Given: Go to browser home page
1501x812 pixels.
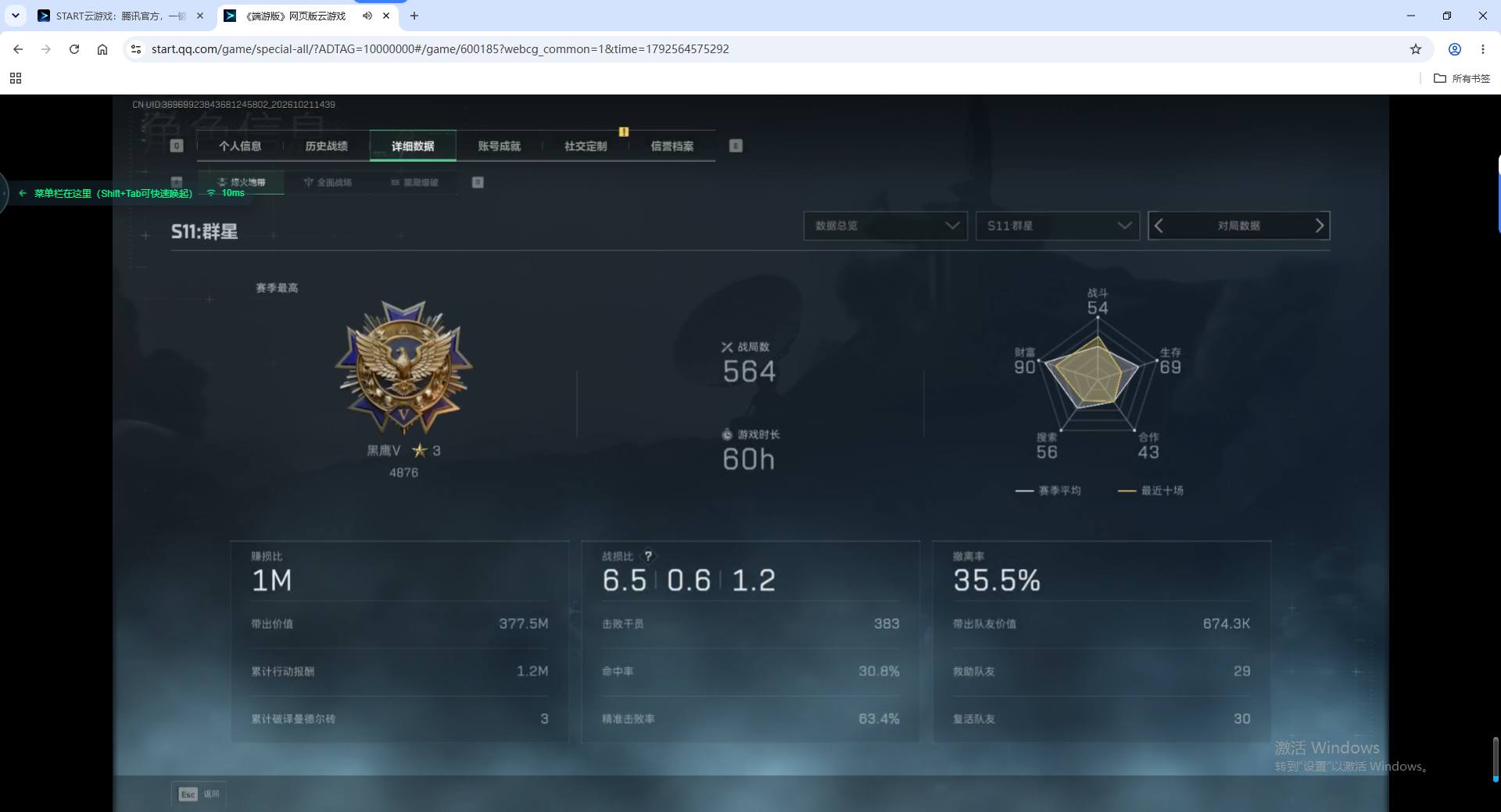Looking at the screenshot, I should [x=102, y=49].
